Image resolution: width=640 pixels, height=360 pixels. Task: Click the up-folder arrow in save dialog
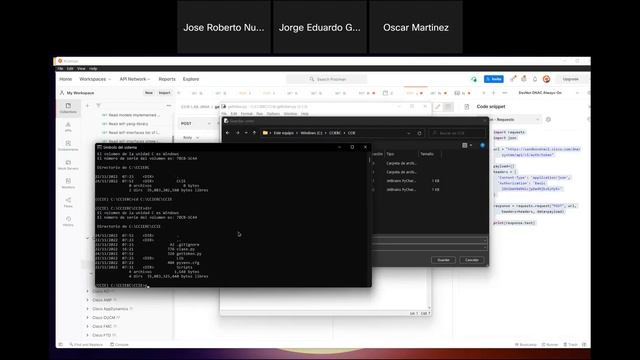pyautogui.click(x=254, y=133)
